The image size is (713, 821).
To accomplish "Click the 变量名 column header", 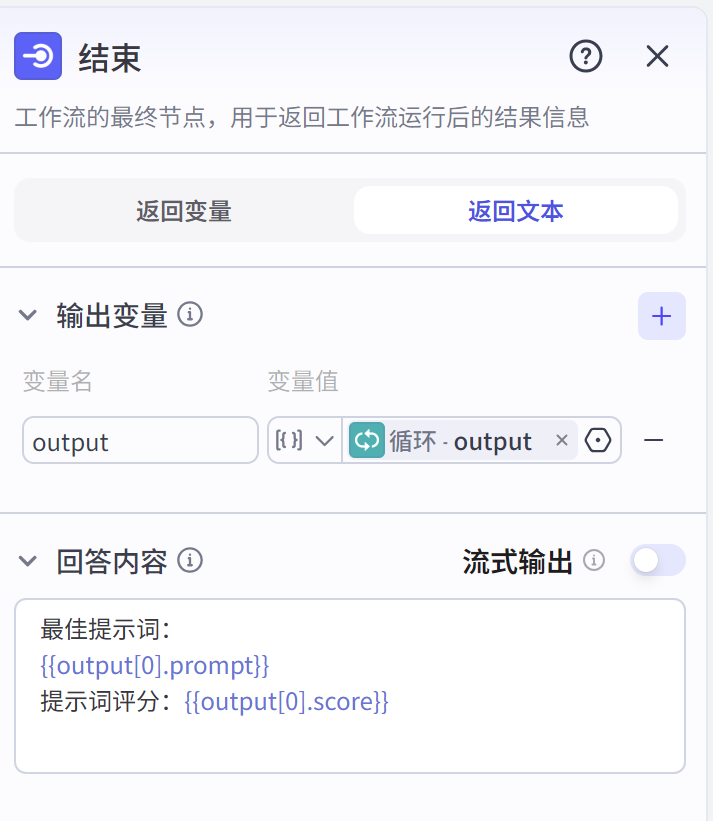I will [58, 381].
